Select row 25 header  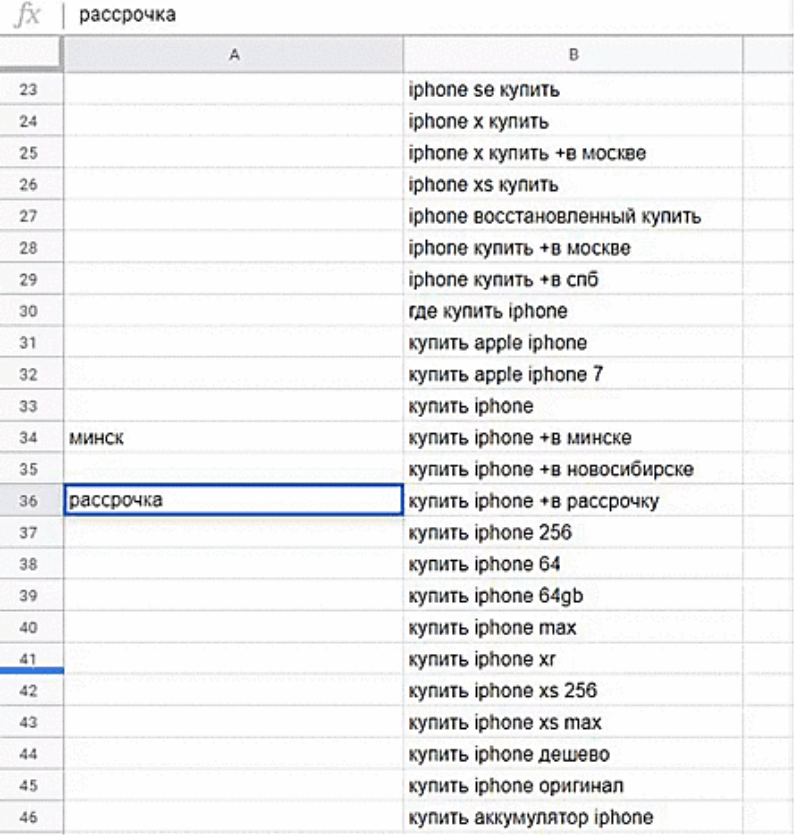[x=31, y=152]
